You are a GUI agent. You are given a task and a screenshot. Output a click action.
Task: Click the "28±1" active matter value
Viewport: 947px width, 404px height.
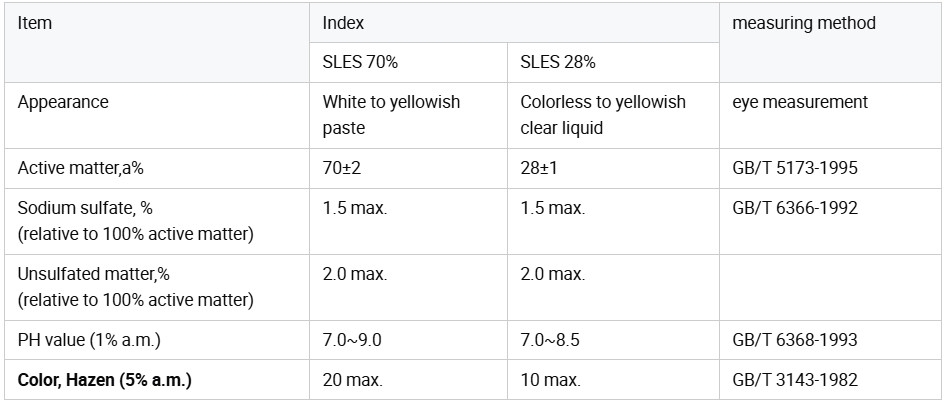[539, 168]
